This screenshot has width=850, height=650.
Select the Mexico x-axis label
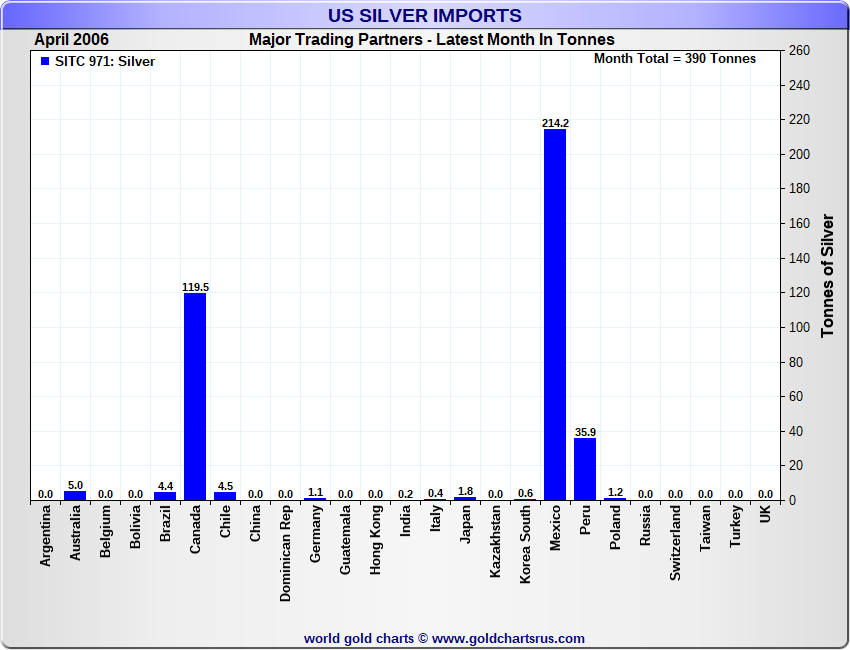[555, 536]
